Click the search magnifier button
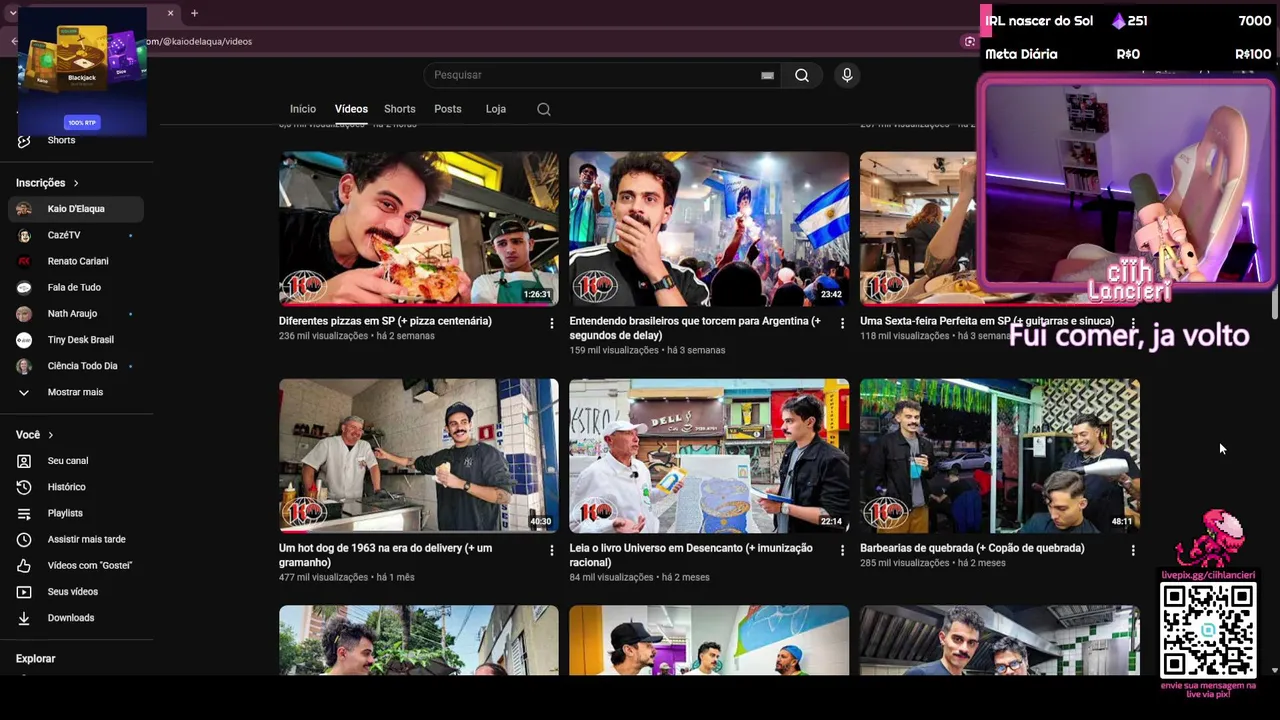This screenshot has height=720, width=1280. click(x=801, y=75)
